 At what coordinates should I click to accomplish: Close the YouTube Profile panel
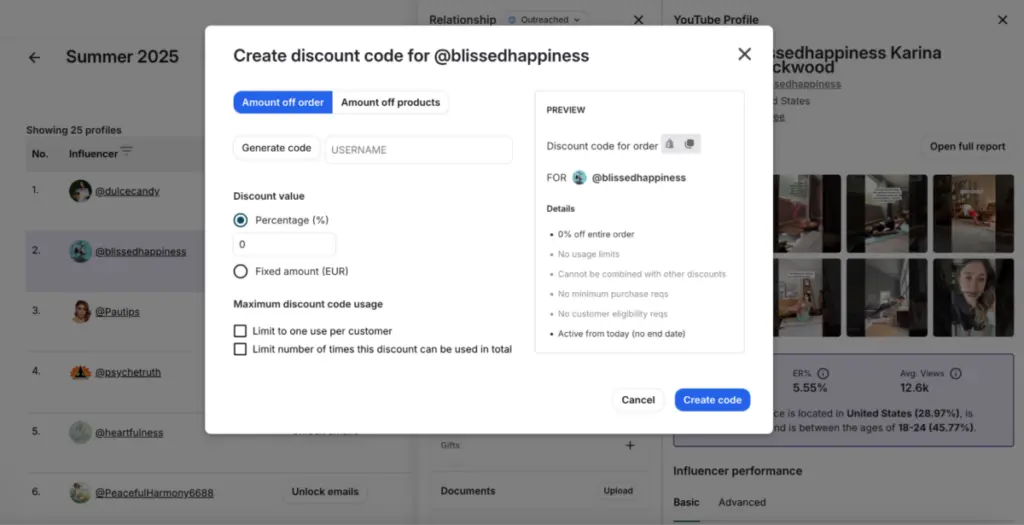pyautogui.click(x=1003, y=19)
